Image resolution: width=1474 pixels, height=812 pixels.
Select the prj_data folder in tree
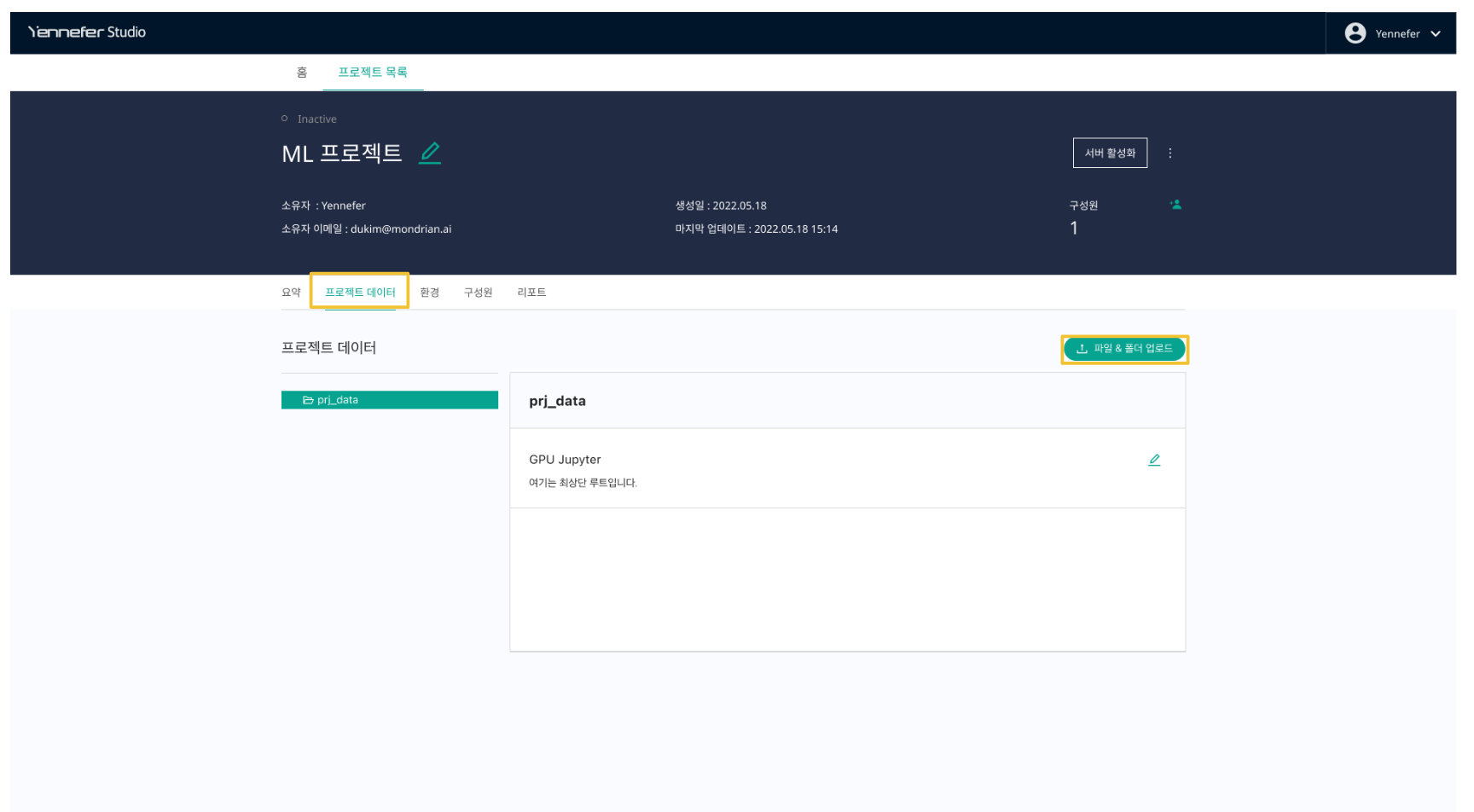390,400
